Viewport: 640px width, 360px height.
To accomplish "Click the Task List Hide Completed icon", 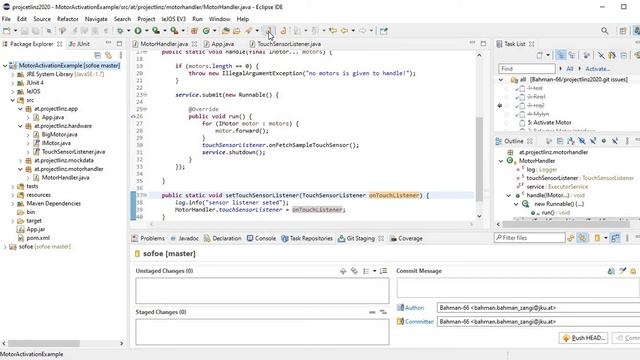I will tap(601, 55).
